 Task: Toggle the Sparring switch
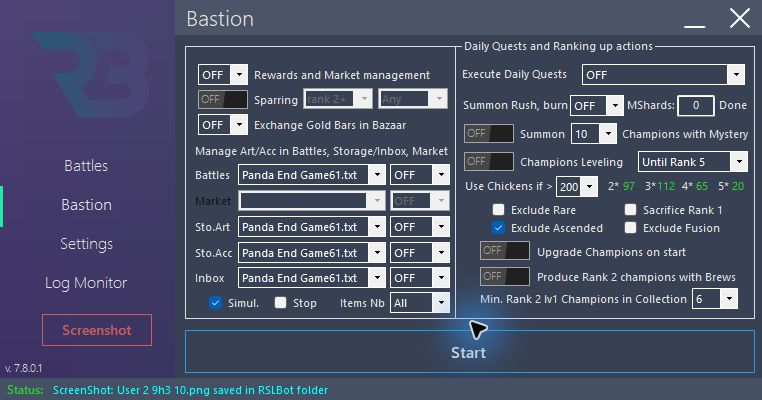click(x=223, y=100)
